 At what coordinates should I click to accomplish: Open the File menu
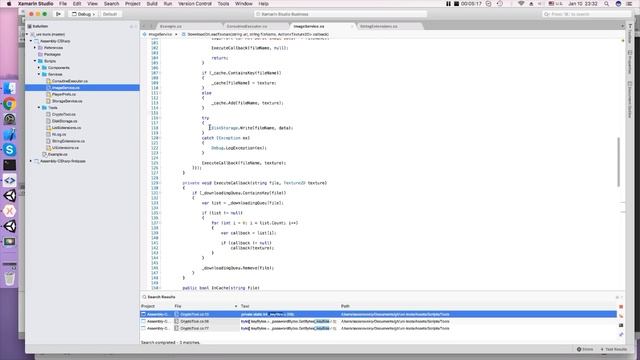[63, 4]
